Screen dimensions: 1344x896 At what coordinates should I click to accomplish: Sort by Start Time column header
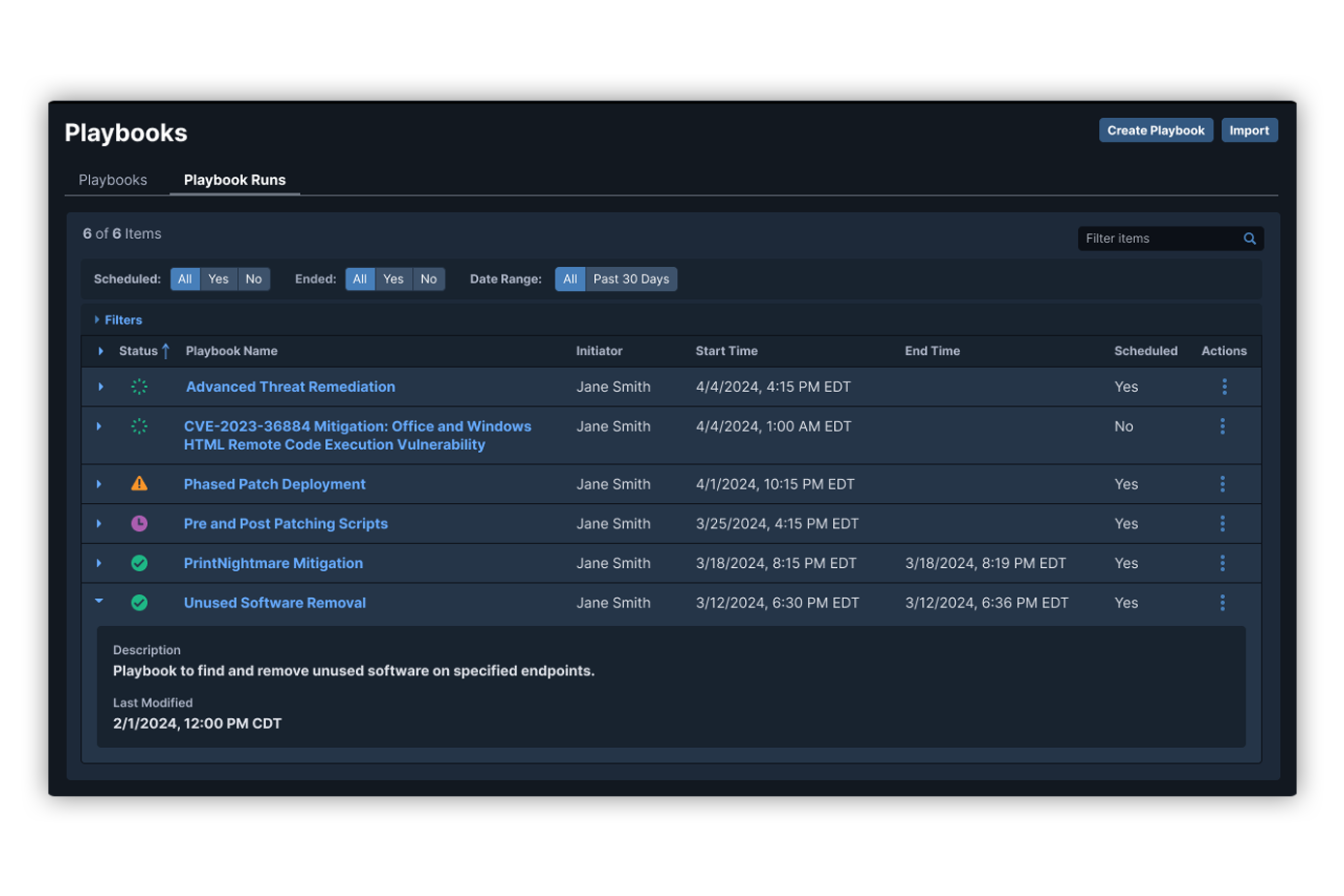pos(727,351)
